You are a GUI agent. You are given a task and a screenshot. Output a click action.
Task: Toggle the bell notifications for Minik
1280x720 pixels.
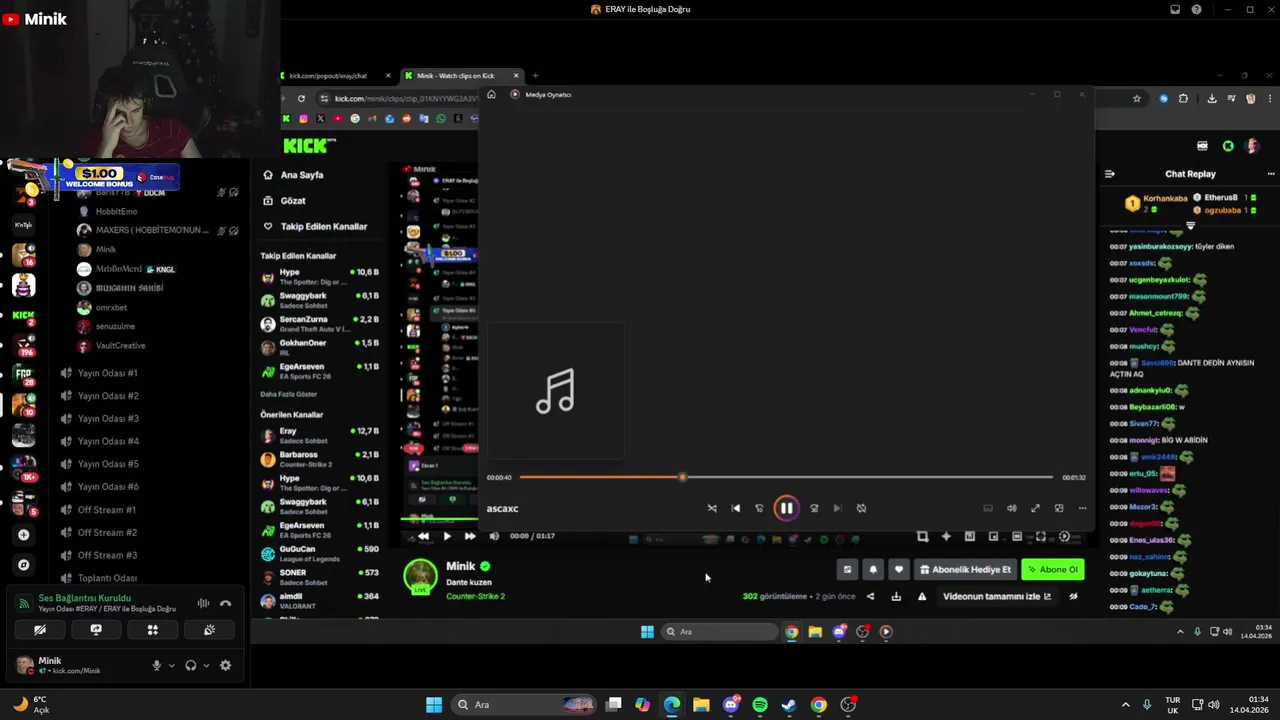click(873, 569)
